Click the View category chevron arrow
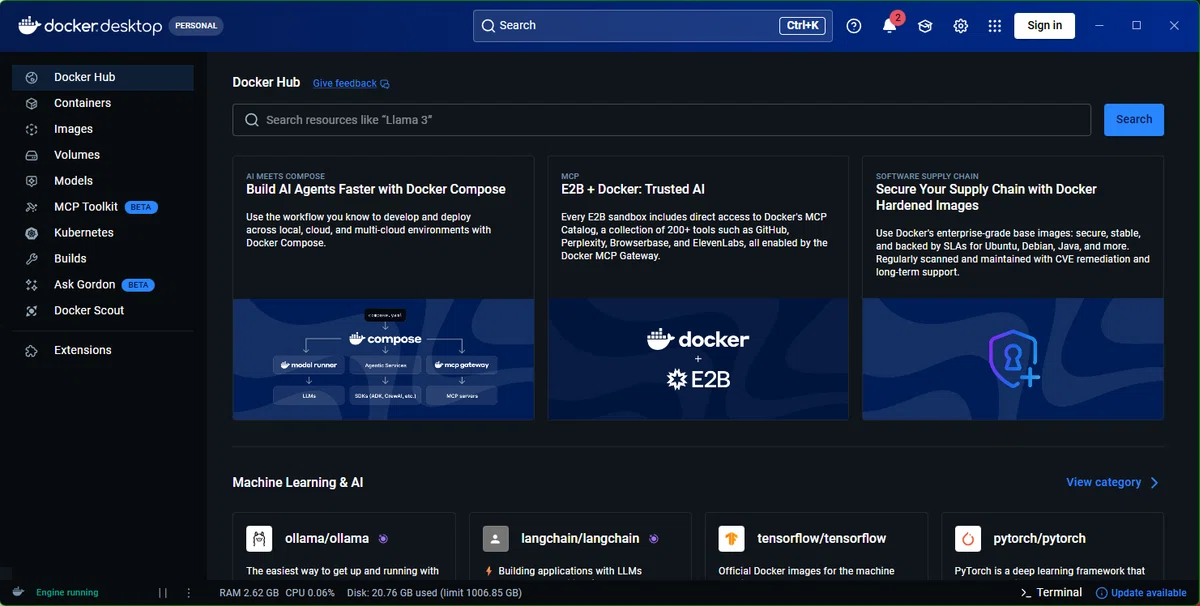 [1155, 483]
